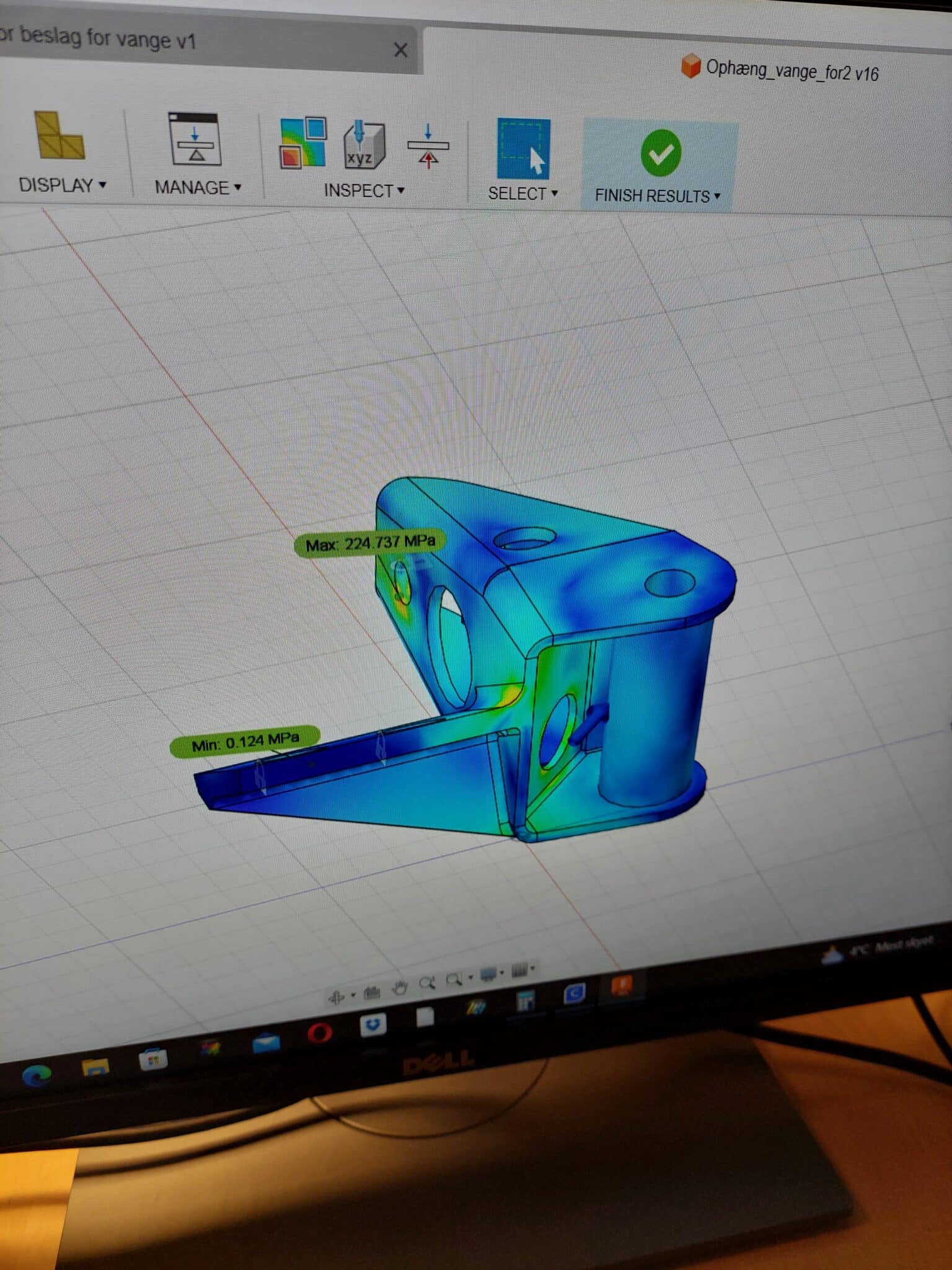
Task: Open Opera browser from the taskbar
Action: (x=320, y=1033)
